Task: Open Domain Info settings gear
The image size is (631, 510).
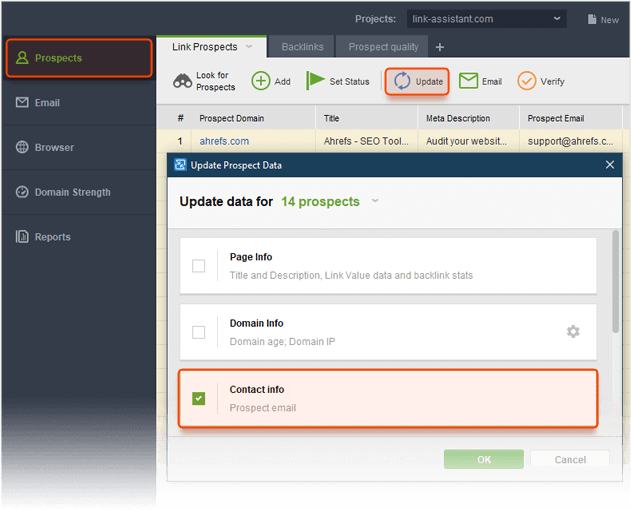Action: [573, 331]
